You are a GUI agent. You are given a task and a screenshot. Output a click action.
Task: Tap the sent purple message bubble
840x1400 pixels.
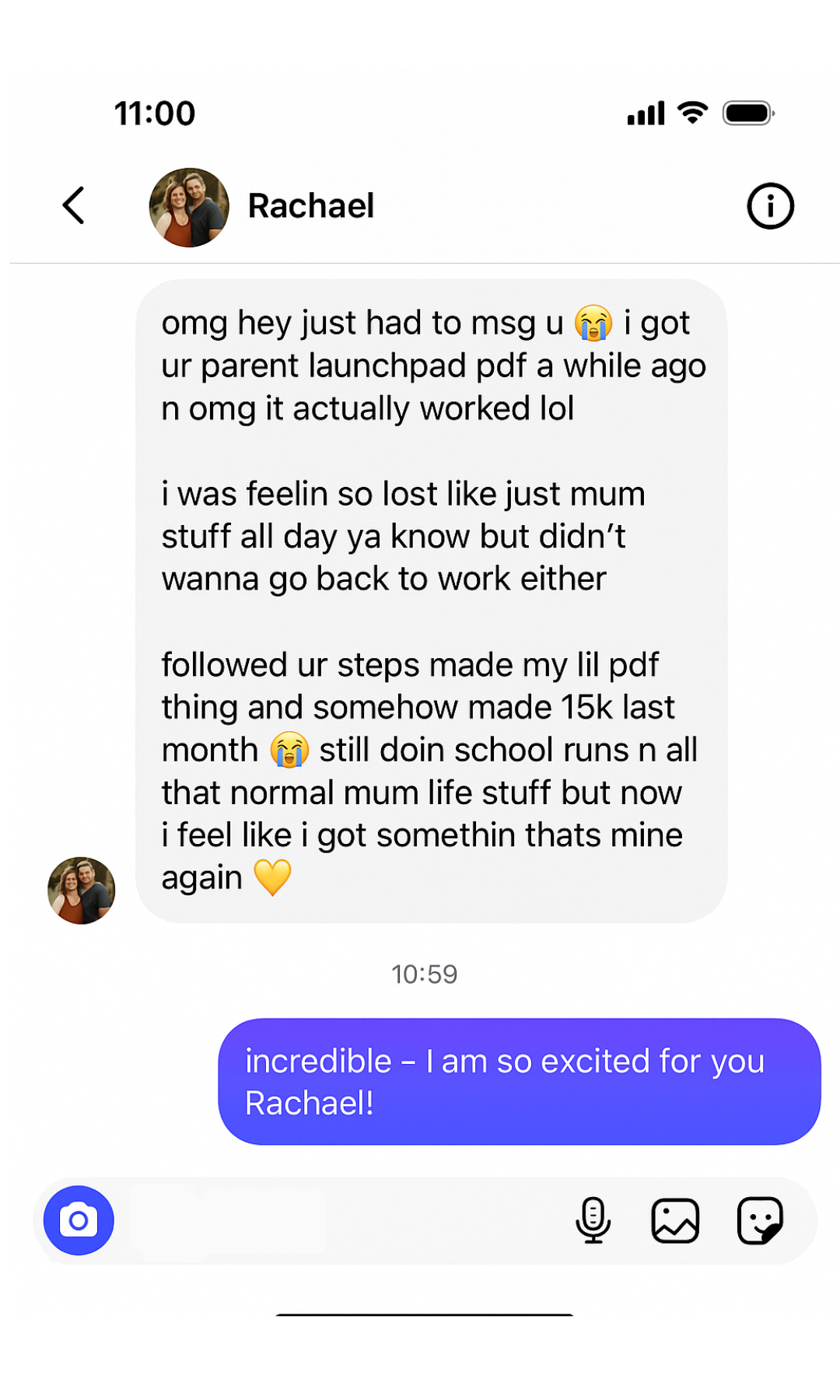pyautogui.click(x=519, y=1081)
